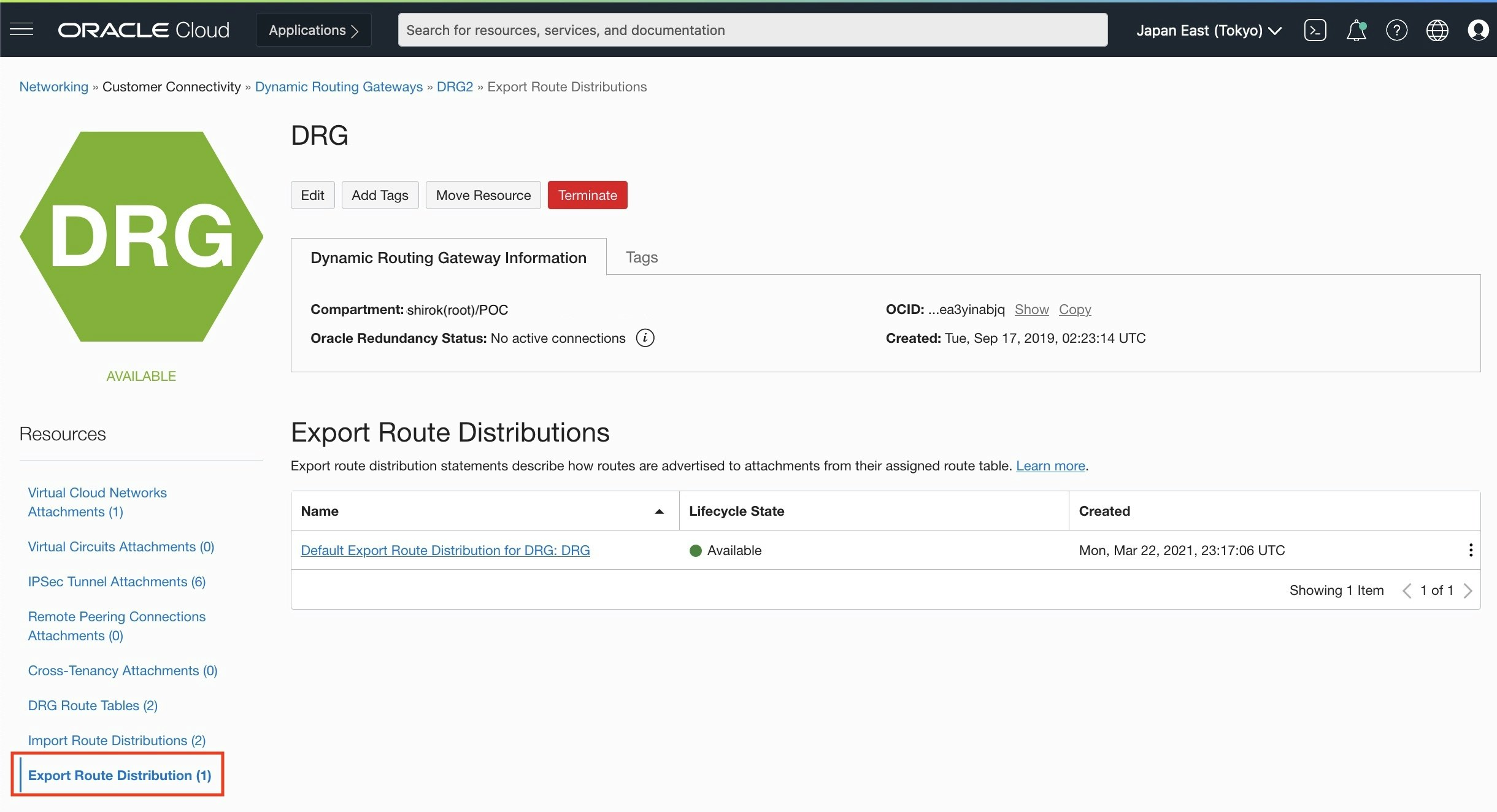
Task: Expand the Applications menu
Action: pyautogui.click(x=313, y=30)
